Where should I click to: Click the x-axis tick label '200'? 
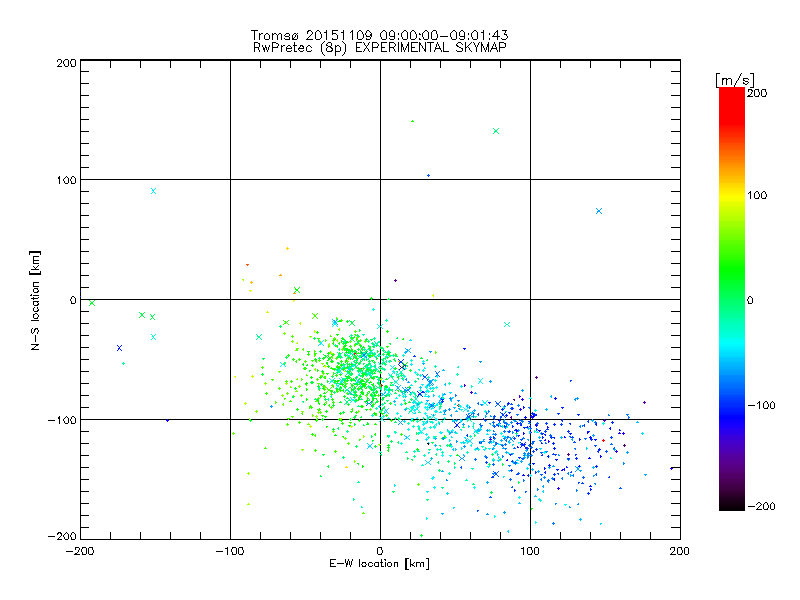click(680, 551)
